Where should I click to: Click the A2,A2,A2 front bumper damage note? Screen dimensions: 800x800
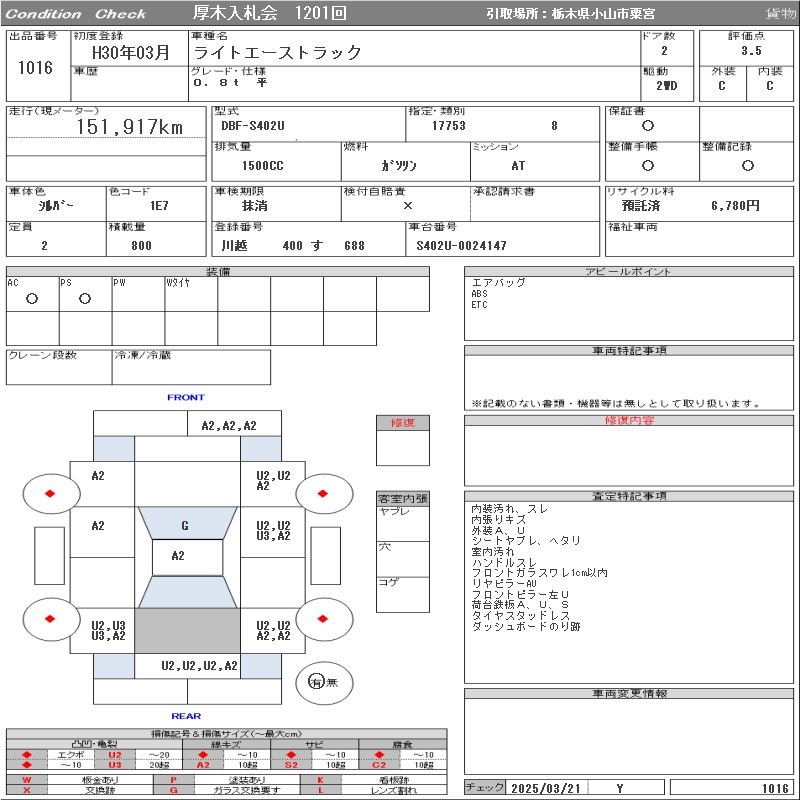229,426
